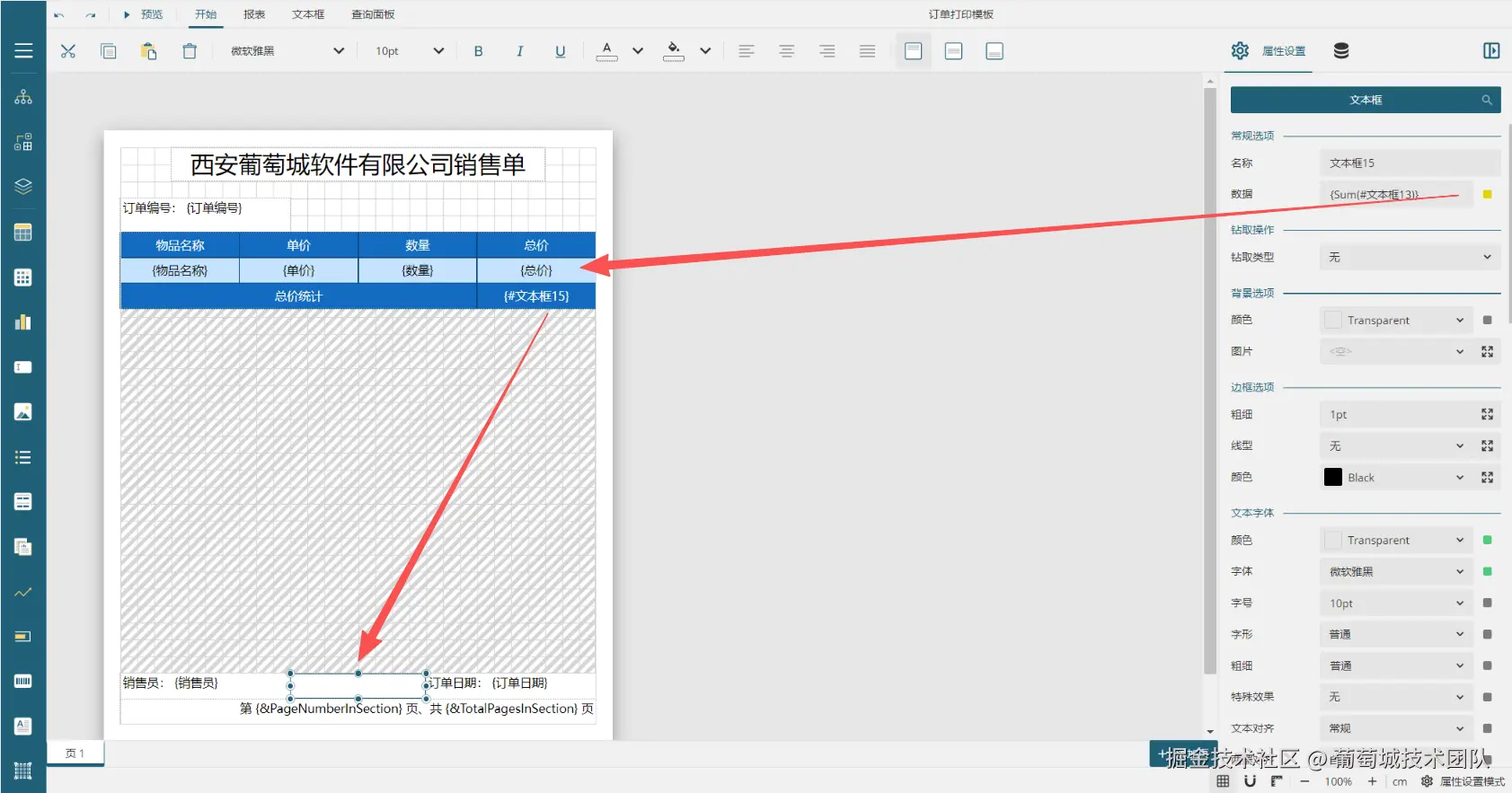1512x793 pixels.
Task: Toggle Bold formatting
Action: (479, 51)
